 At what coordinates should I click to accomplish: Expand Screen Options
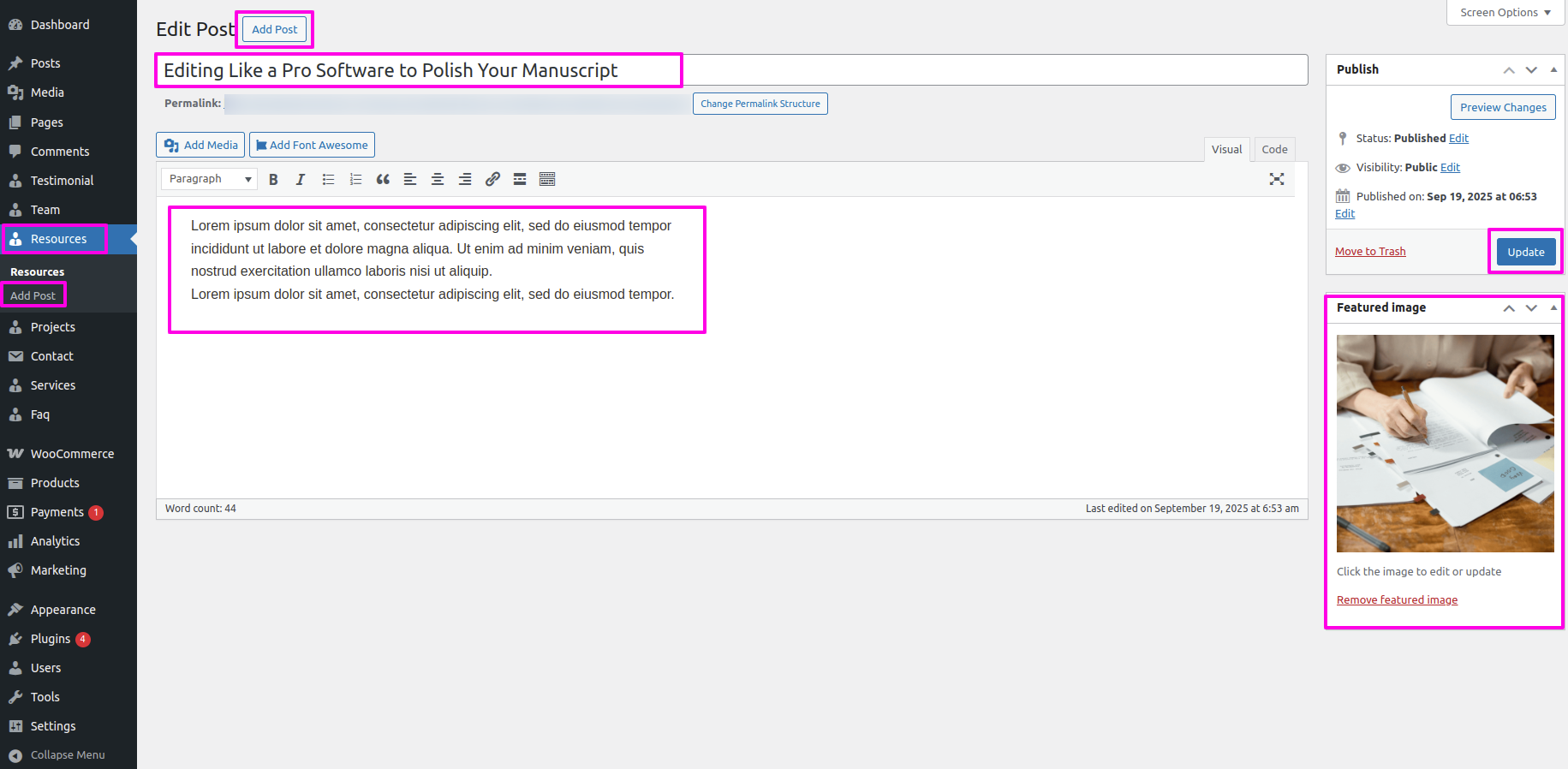point(1505,13)
